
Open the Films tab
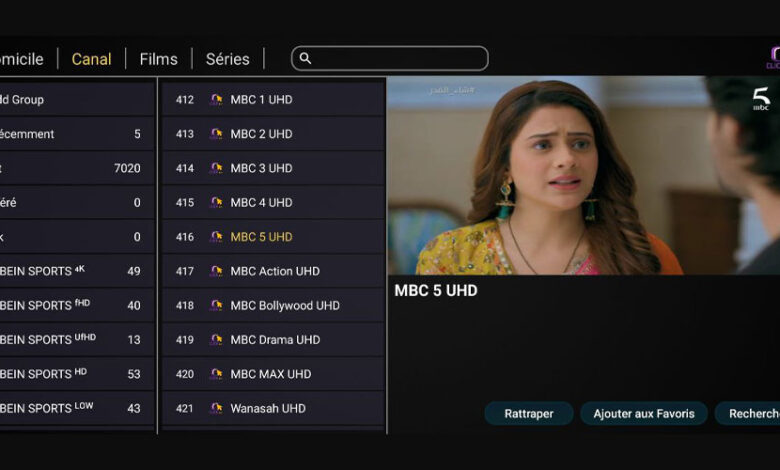pyautogui.click(x=159, y=59)
